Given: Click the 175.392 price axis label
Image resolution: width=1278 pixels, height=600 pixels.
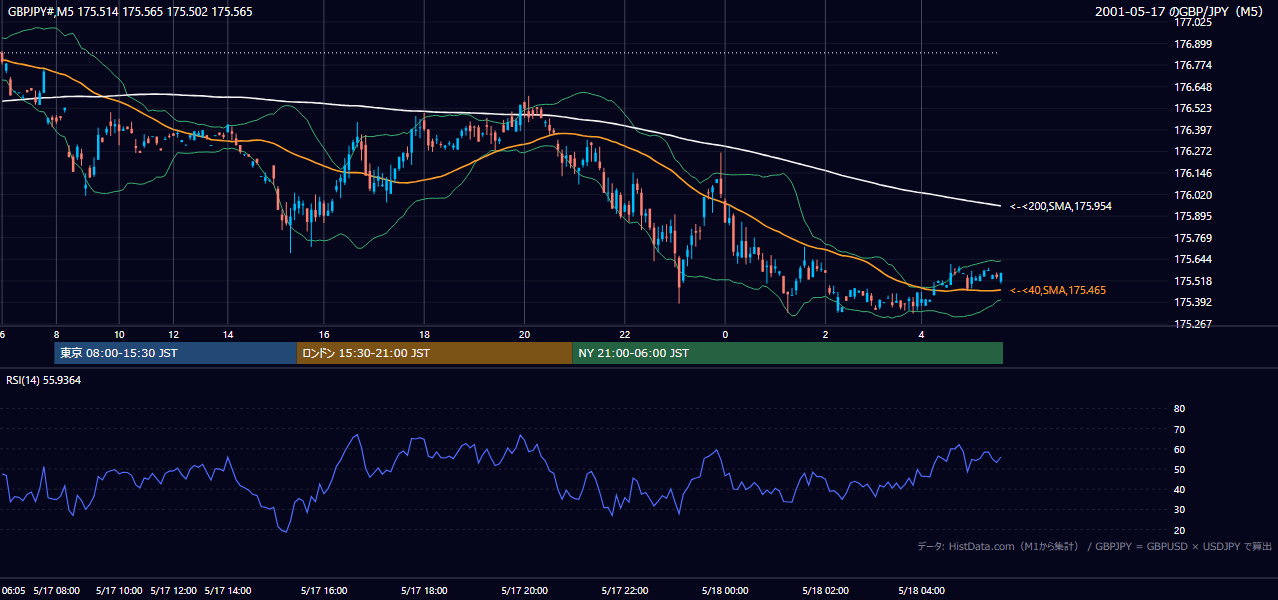Looking at the screenshot, I should (1194, 302).
